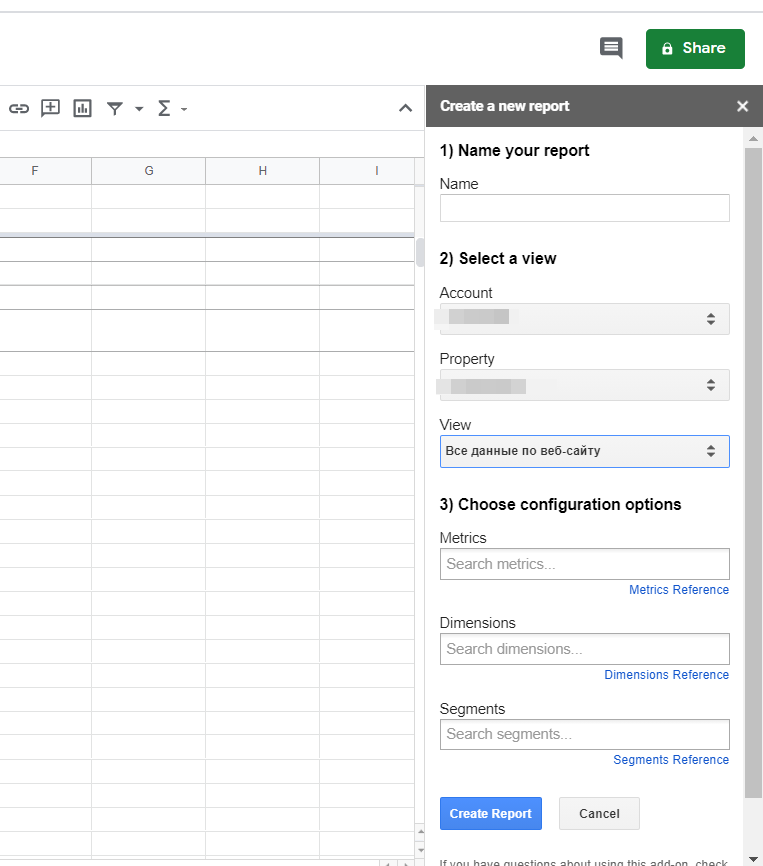Click the report Name input field
The height and width of the screenshot is (866, 763).
pyautogui.click(x=585, y=208)
